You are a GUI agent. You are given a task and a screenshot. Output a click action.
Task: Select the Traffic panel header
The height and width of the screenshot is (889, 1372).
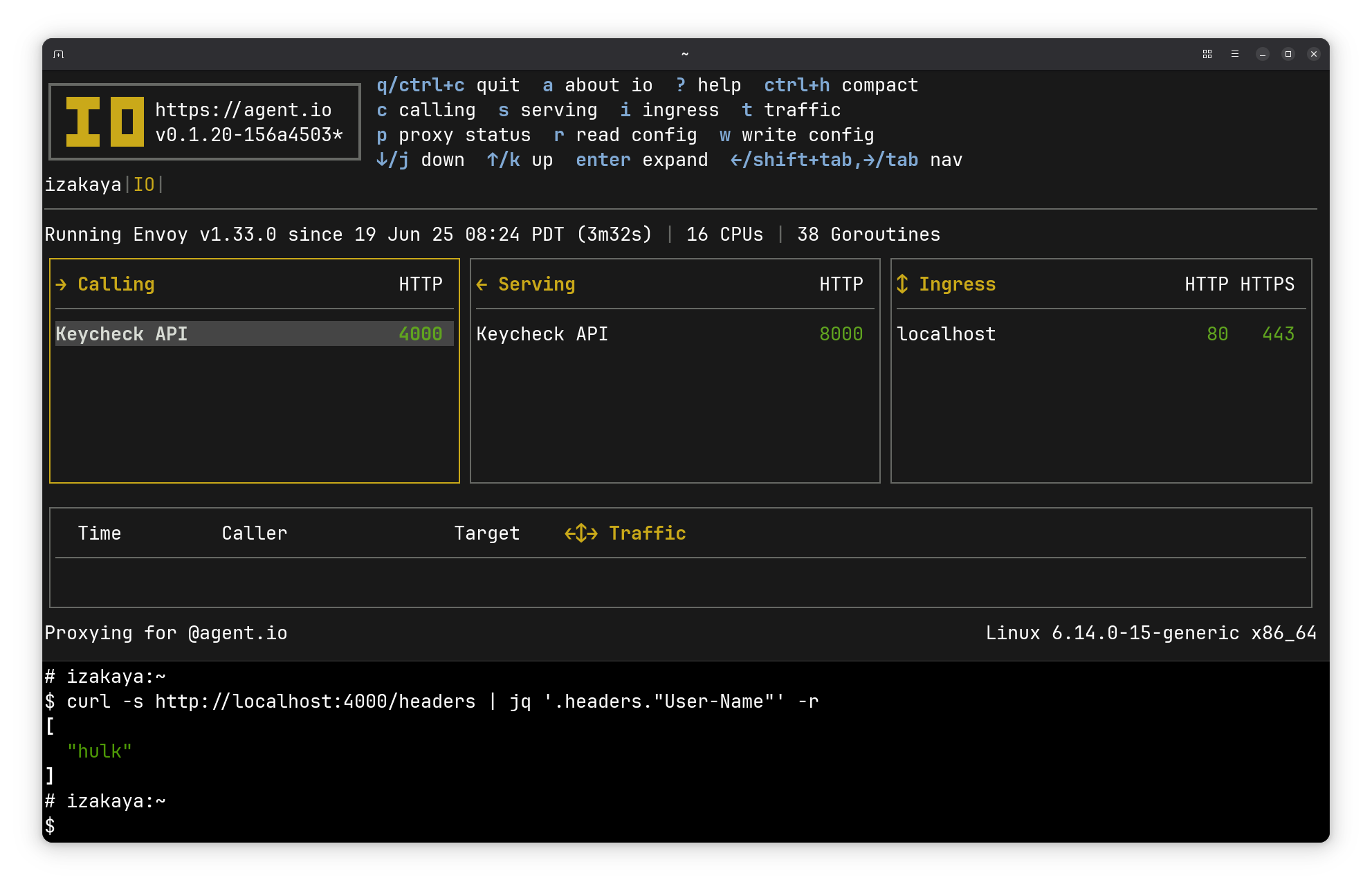coord(648,533)
